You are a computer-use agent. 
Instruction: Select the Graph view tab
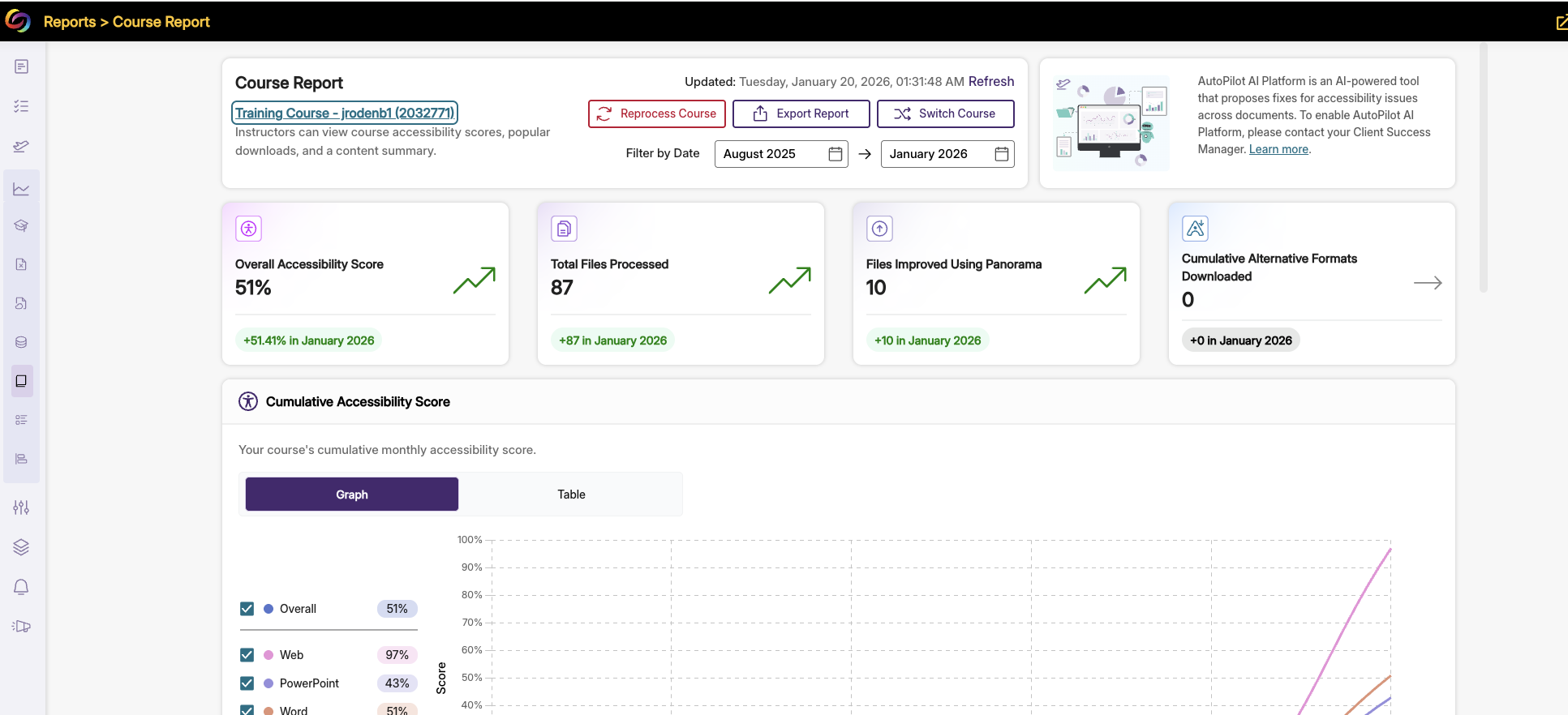352,495
